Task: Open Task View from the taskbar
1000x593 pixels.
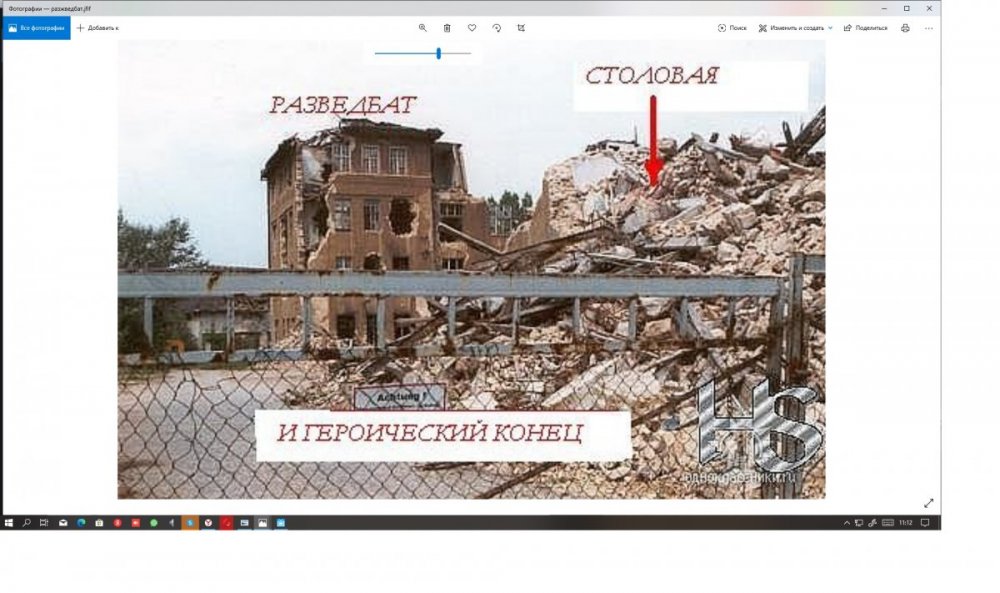Action: click(x=43, y=522)
